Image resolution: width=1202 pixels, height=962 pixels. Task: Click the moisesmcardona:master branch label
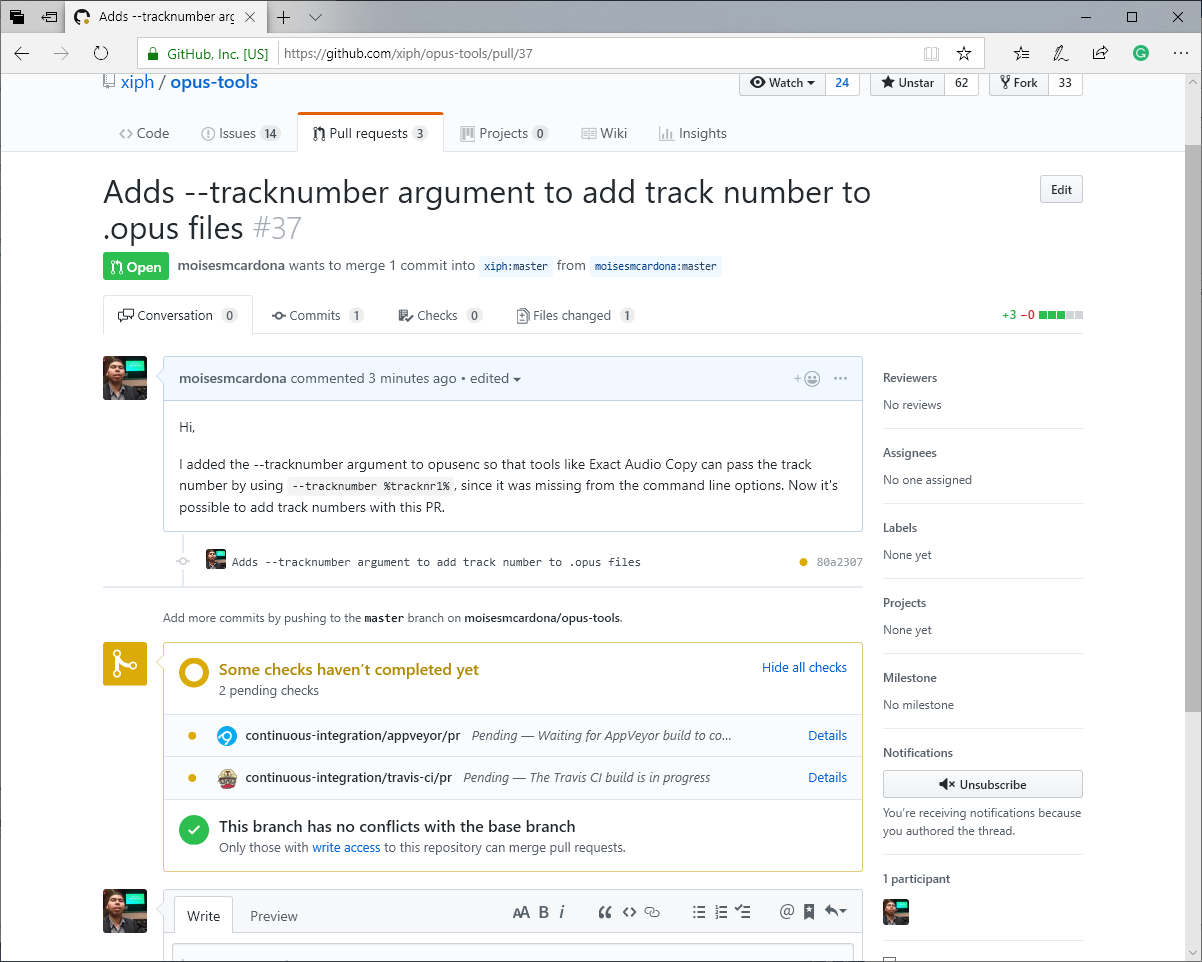tap(656, 267)
